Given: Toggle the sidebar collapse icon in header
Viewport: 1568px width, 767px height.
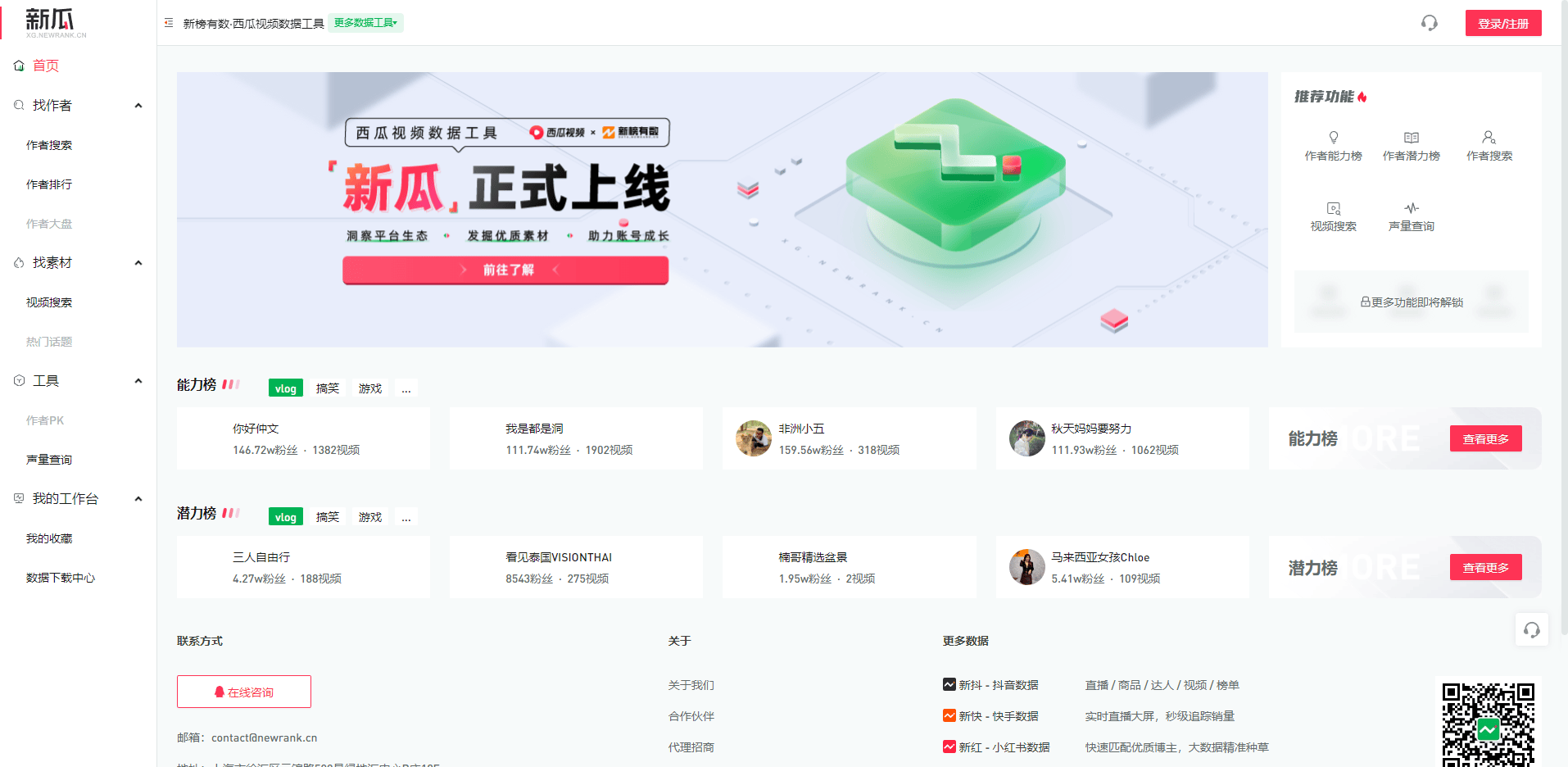Looking at the screenshot, I should 169,23.
